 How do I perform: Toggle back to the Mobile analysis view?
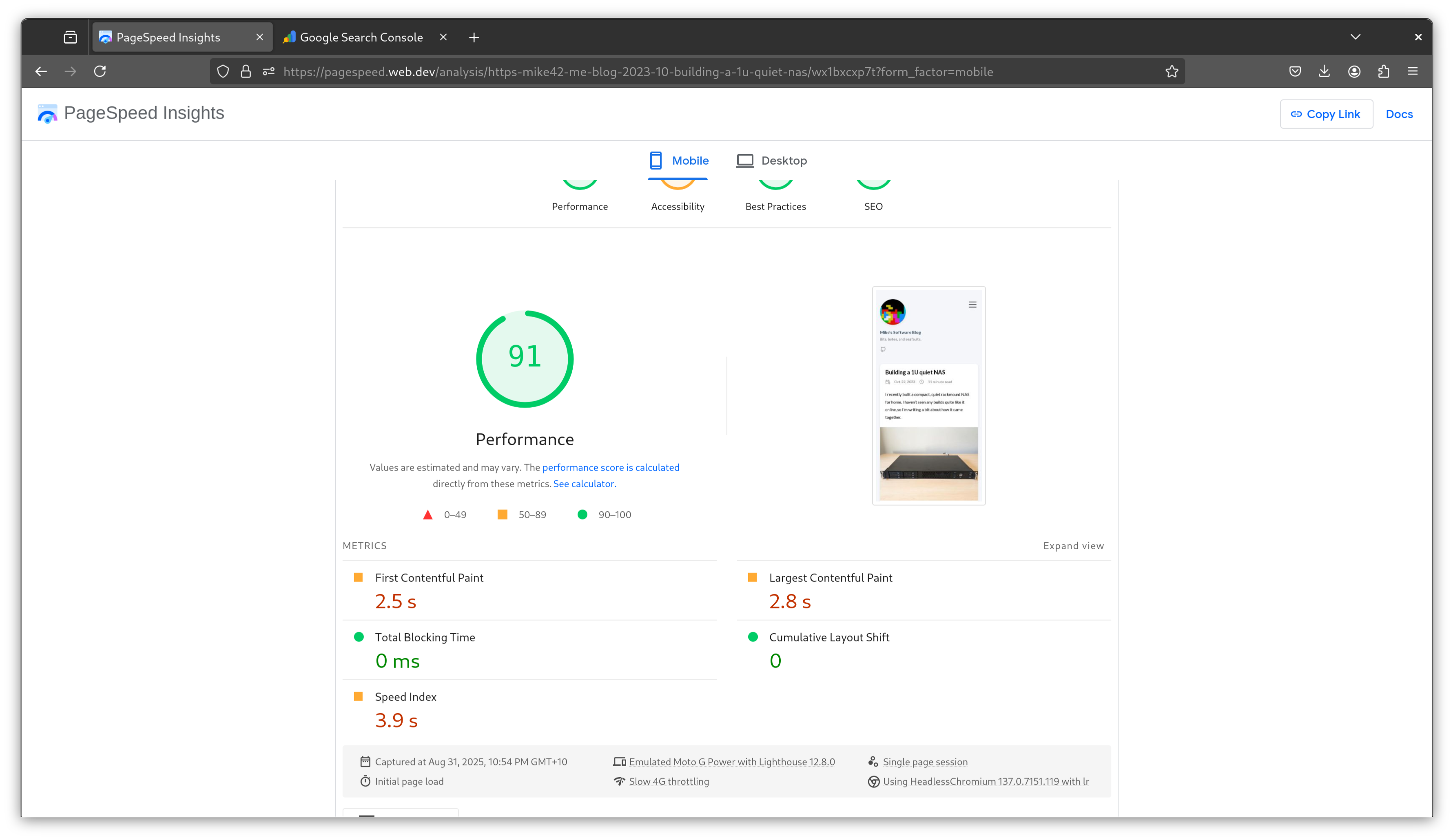[678, 160]
